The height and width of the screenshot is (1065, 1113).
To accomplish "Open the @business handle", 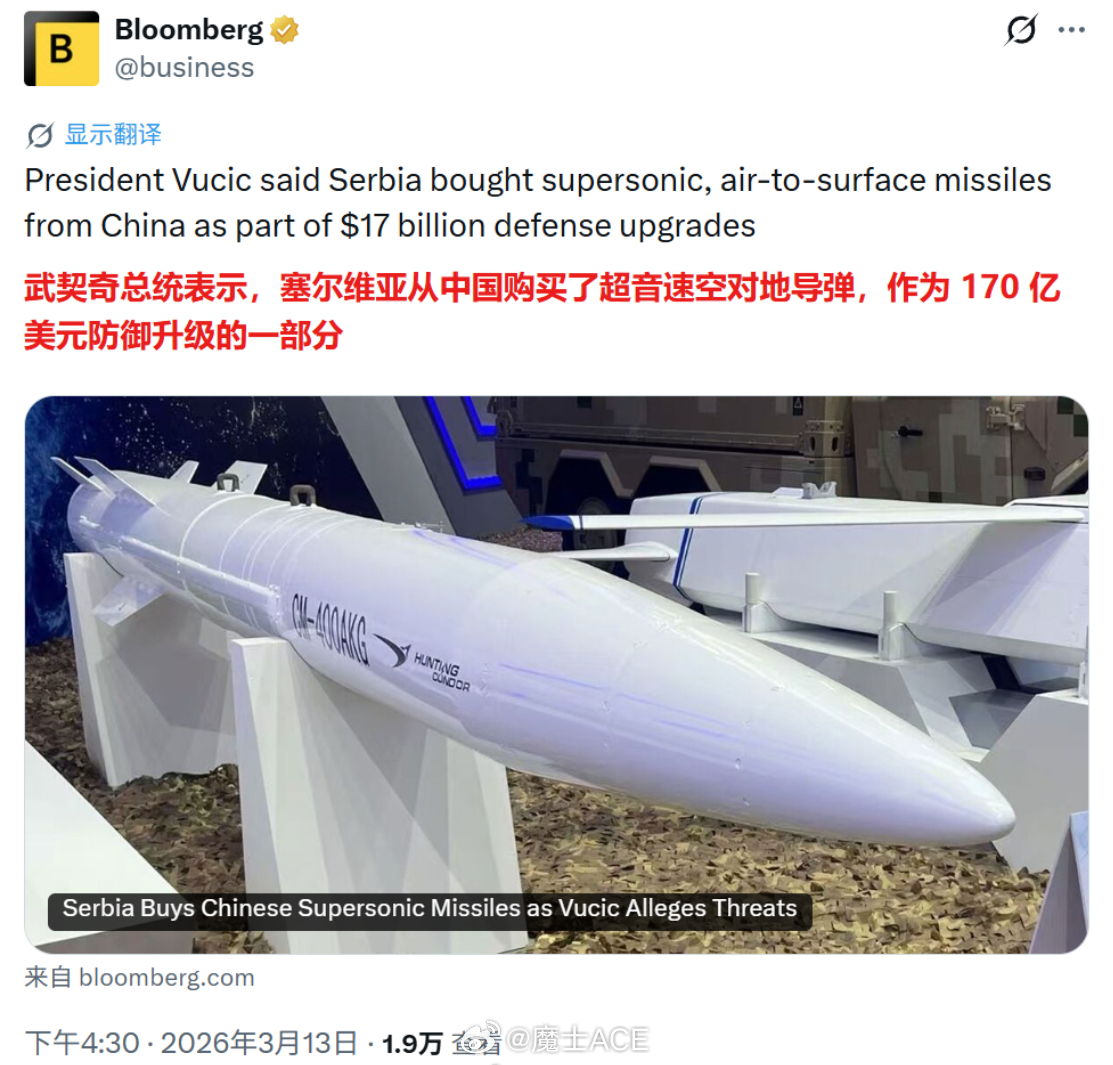I will click(185, 67).
